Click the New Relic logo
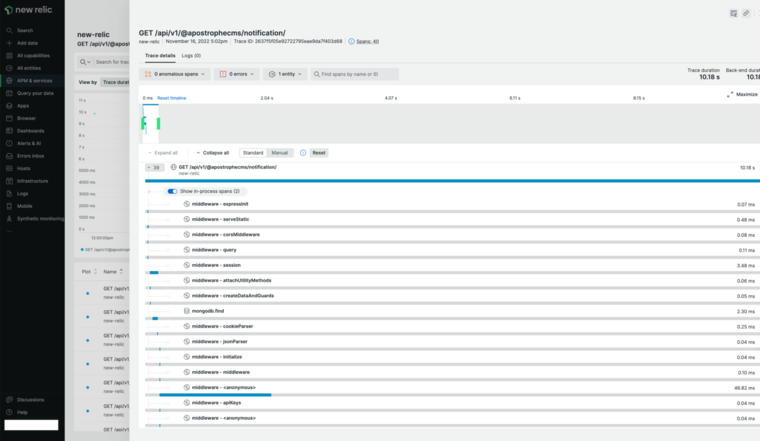760x441 pixels. point(28,10)
